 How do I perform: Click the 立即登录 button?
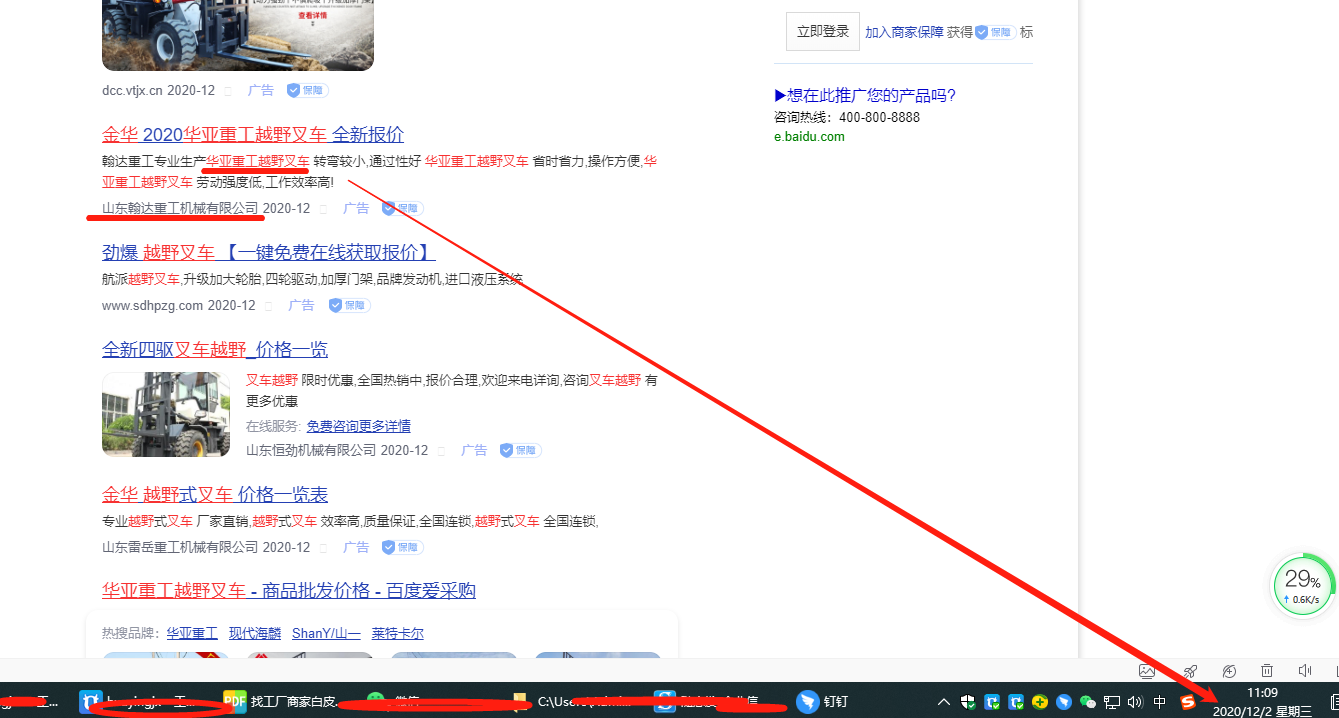823,32
